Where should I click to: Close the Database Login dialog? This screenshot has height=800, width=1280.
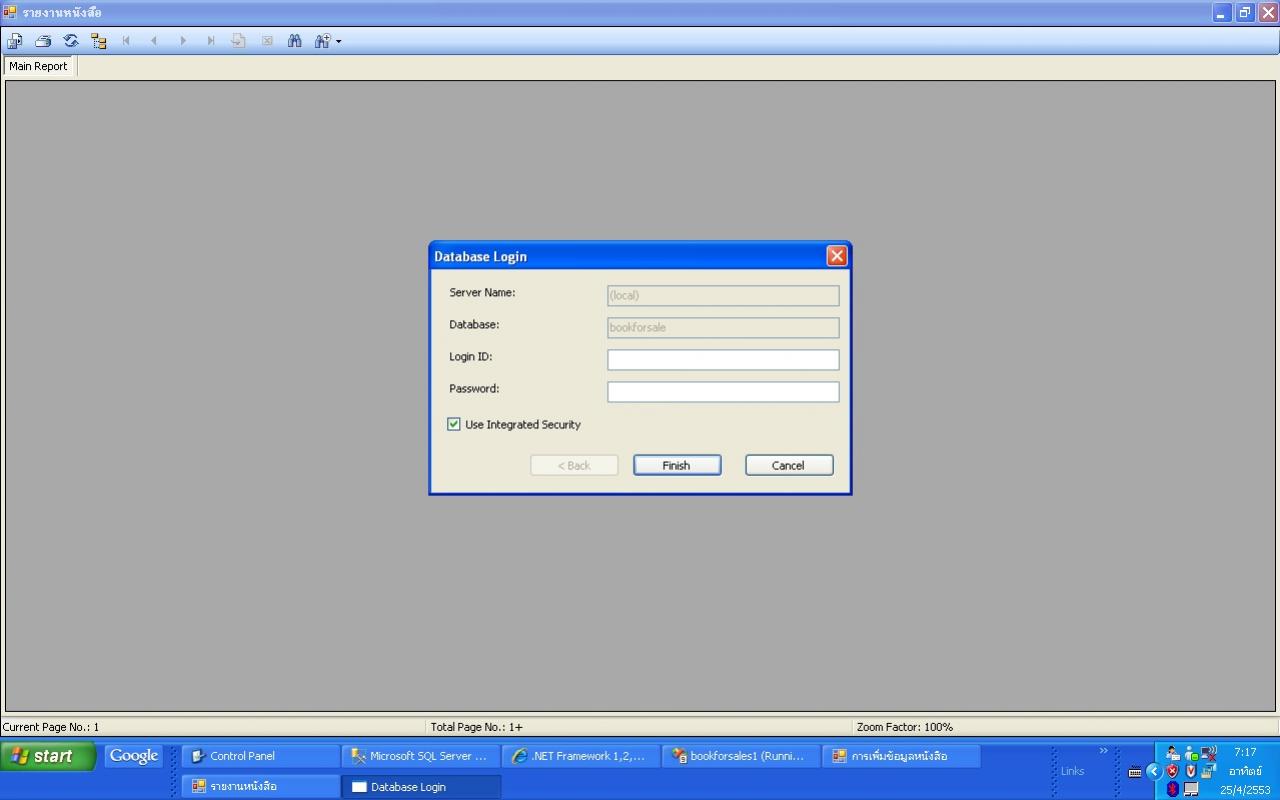coord(837,256)
